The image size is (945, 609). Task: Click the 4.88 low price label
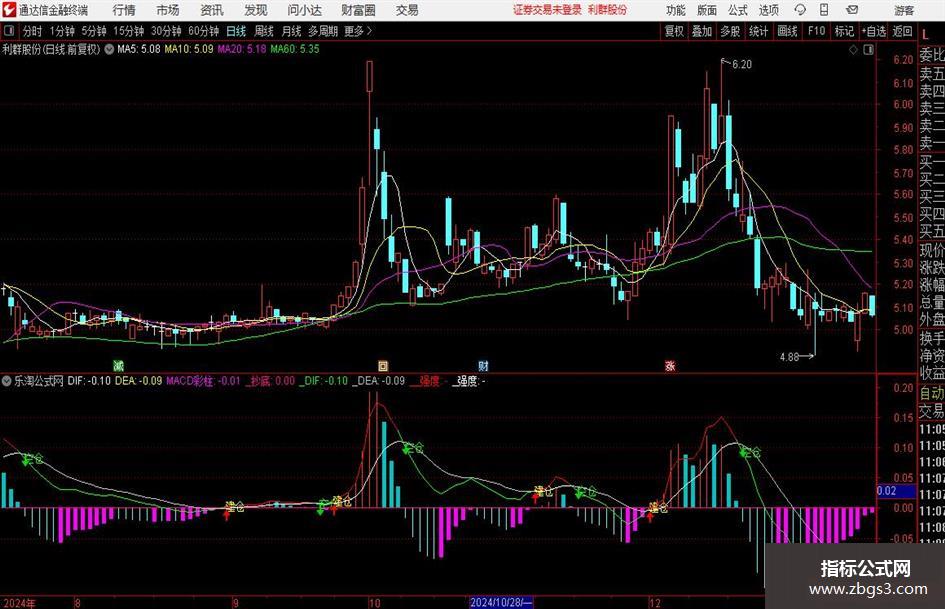point(789,357)
